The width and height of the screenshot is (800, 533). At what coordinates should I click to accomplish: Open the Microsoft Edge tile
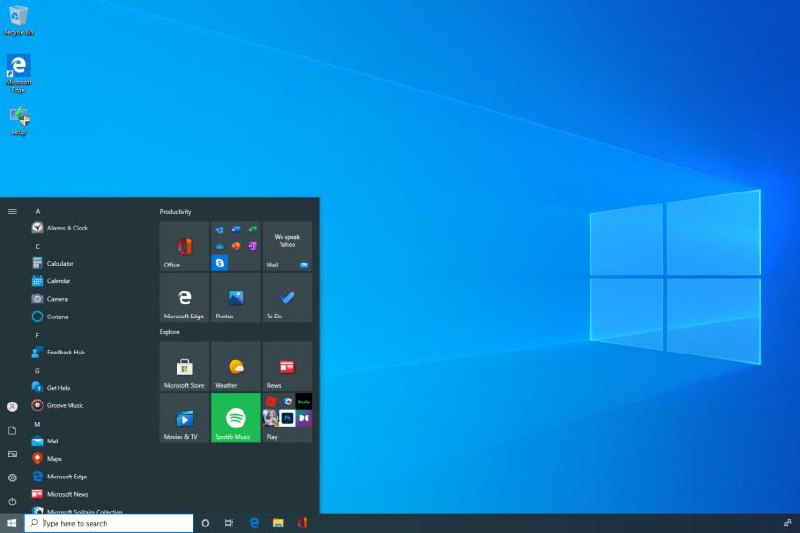[x=184, y=297]
